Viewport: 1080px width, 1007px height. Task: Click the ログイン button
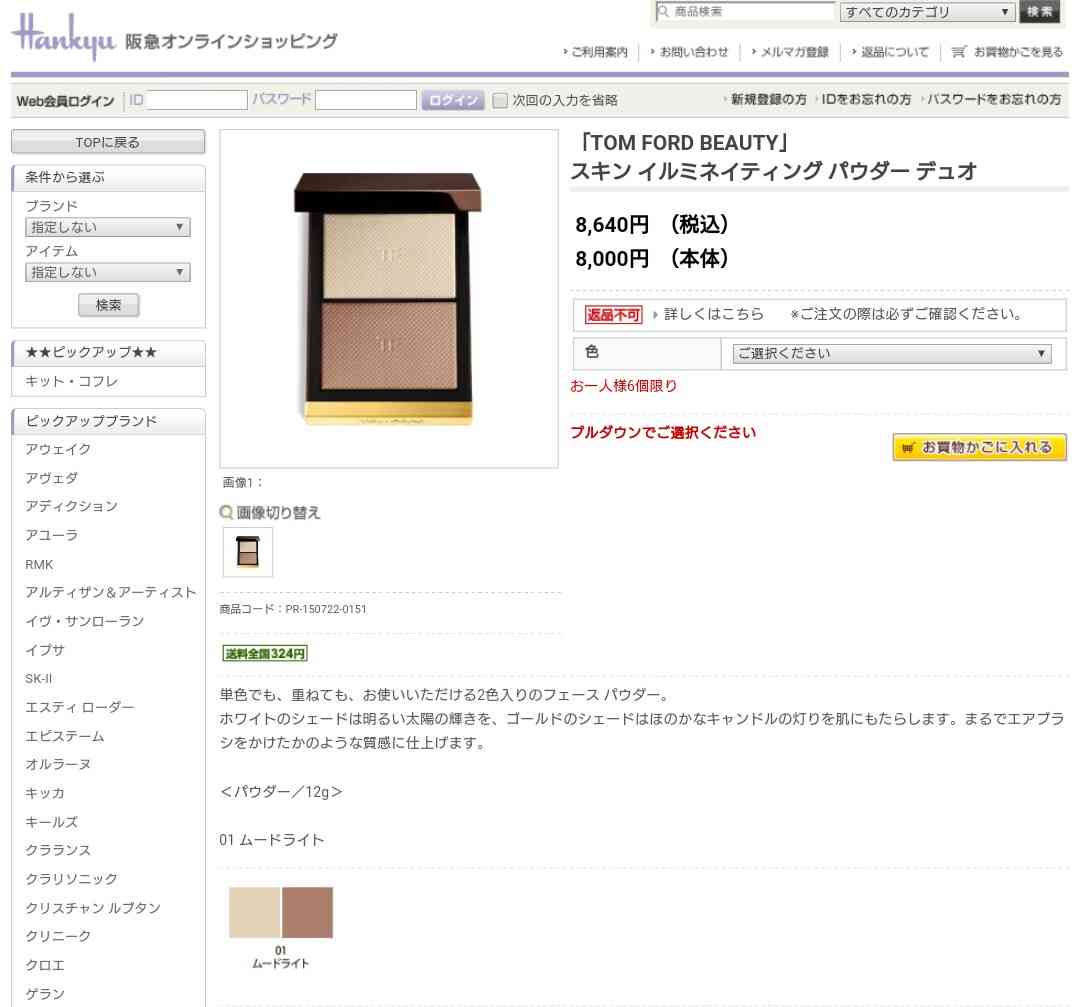click(453, 101)
